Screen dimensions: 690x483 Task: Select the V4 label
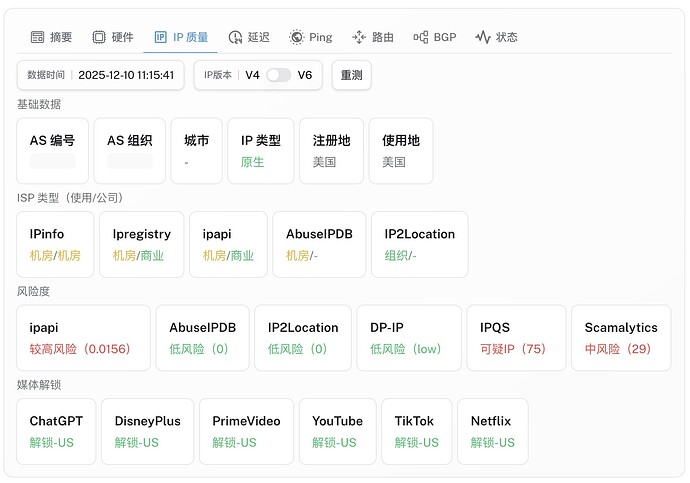(x=252, y=75)
